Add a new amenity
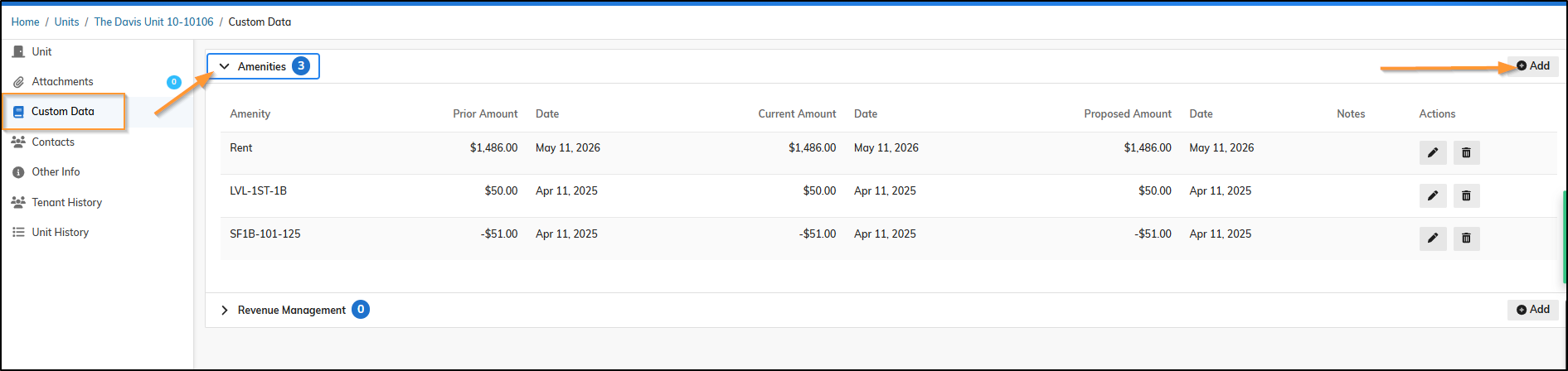The image size is (1568, 371). pos(1533,65)
